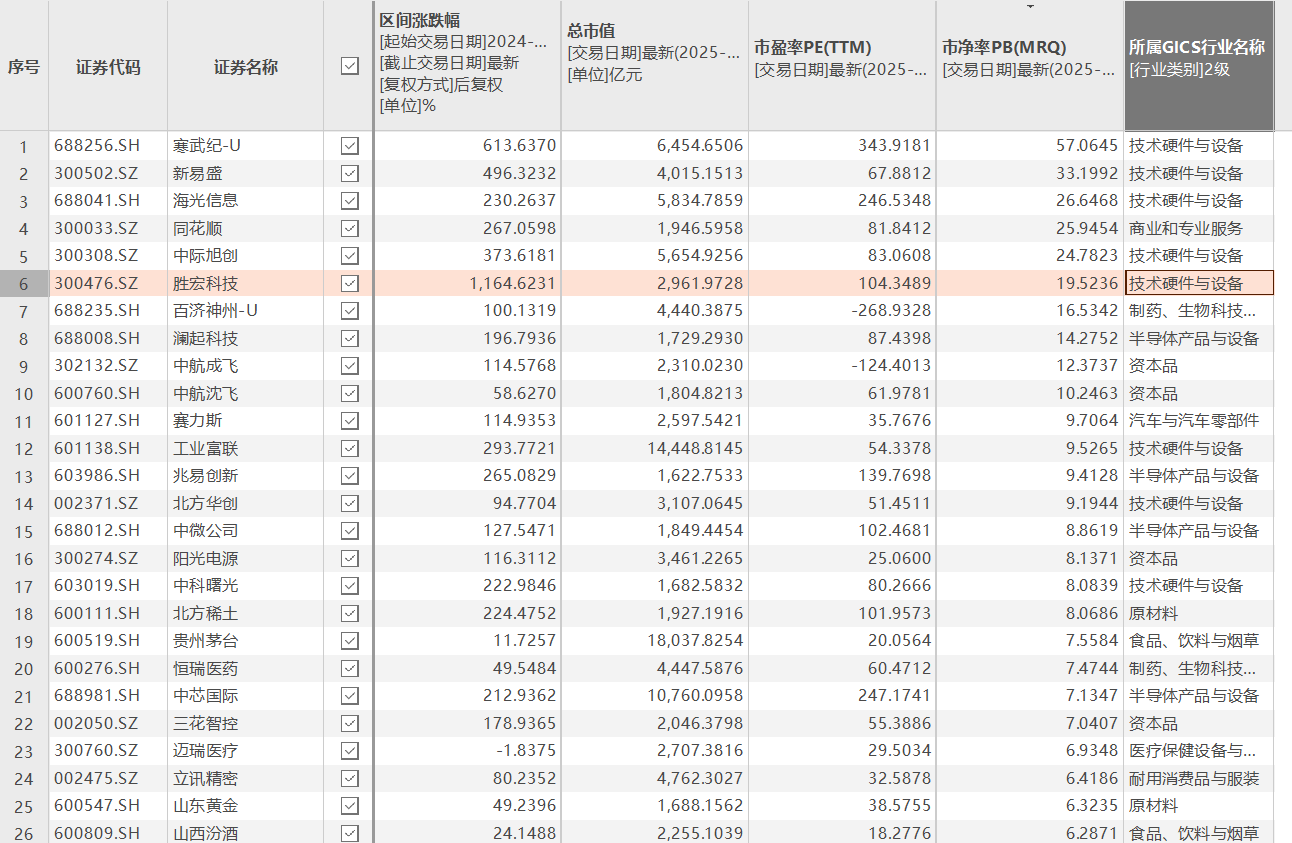Select the code cell 300476.SZ

(x=97, y=283)
